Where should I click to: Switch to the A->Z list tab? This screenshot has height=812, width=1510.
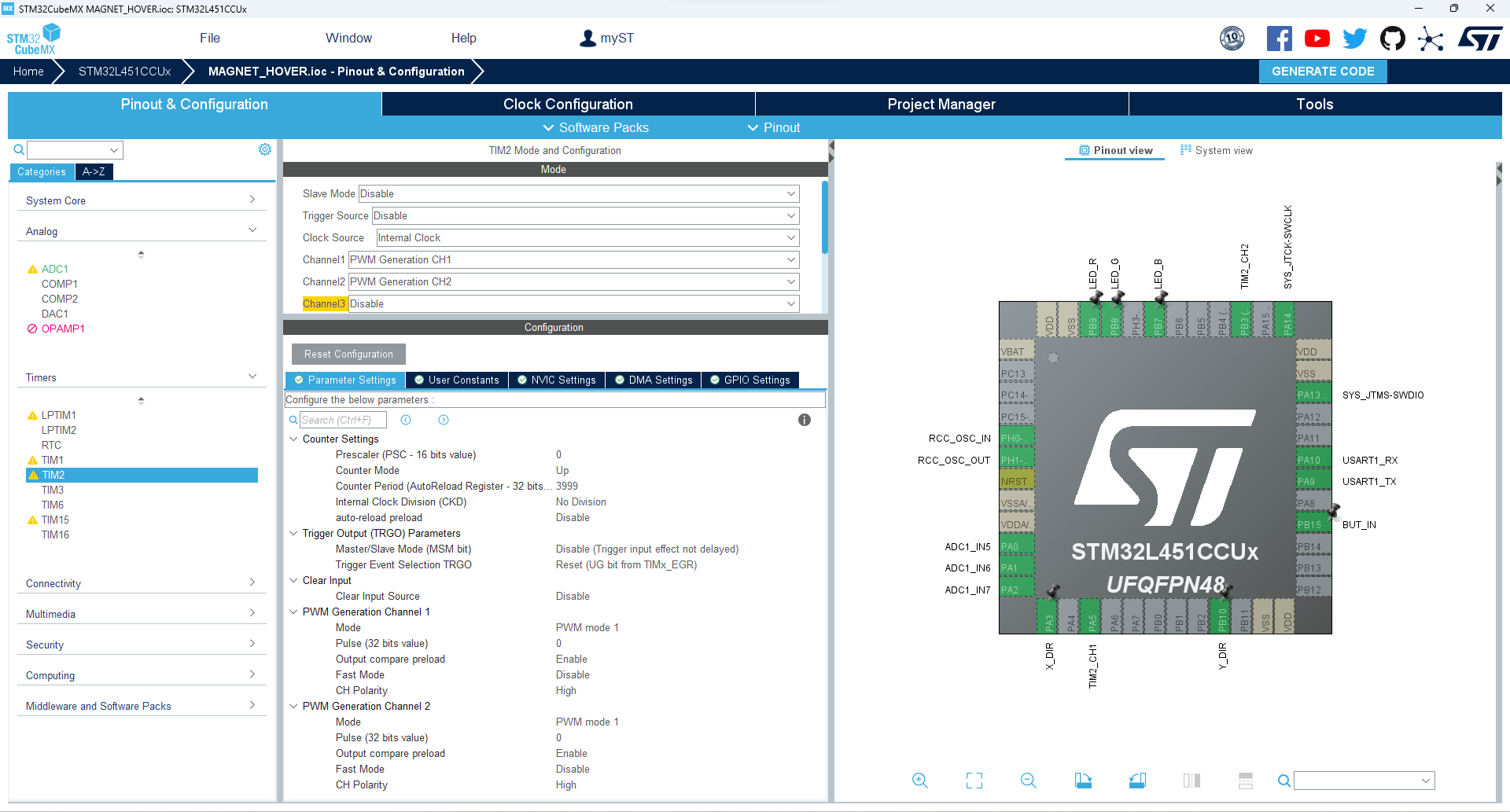click(x=94, y=171)
